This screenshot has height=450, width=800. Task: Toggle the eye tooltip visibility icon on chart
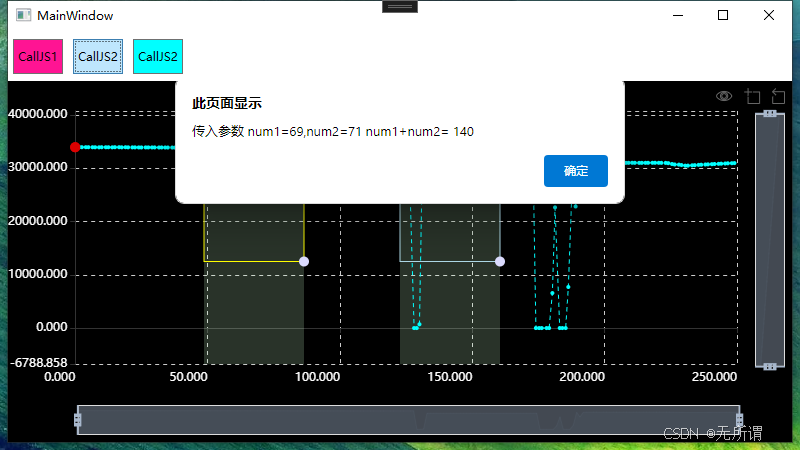pyautogui.click(x=723, y=96)
